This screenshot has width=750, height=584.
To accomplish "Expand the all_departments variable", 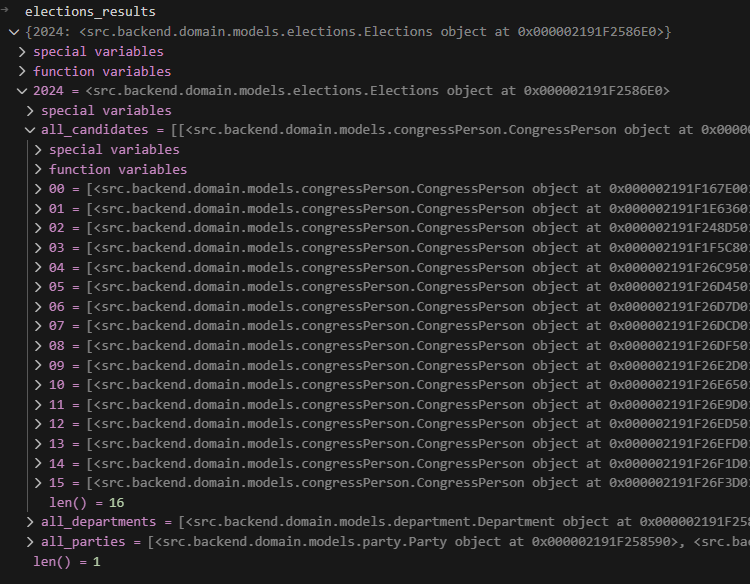I will 30,522.
